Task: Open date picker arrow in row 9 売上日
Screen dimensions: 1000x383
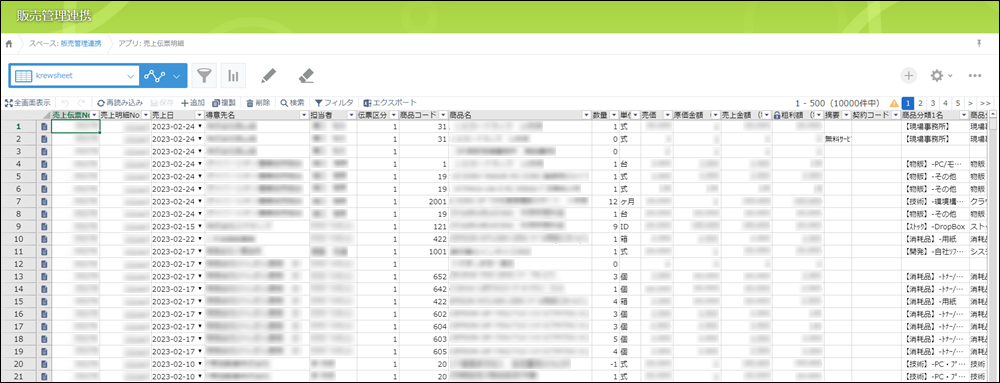Action: coord(200,226)
